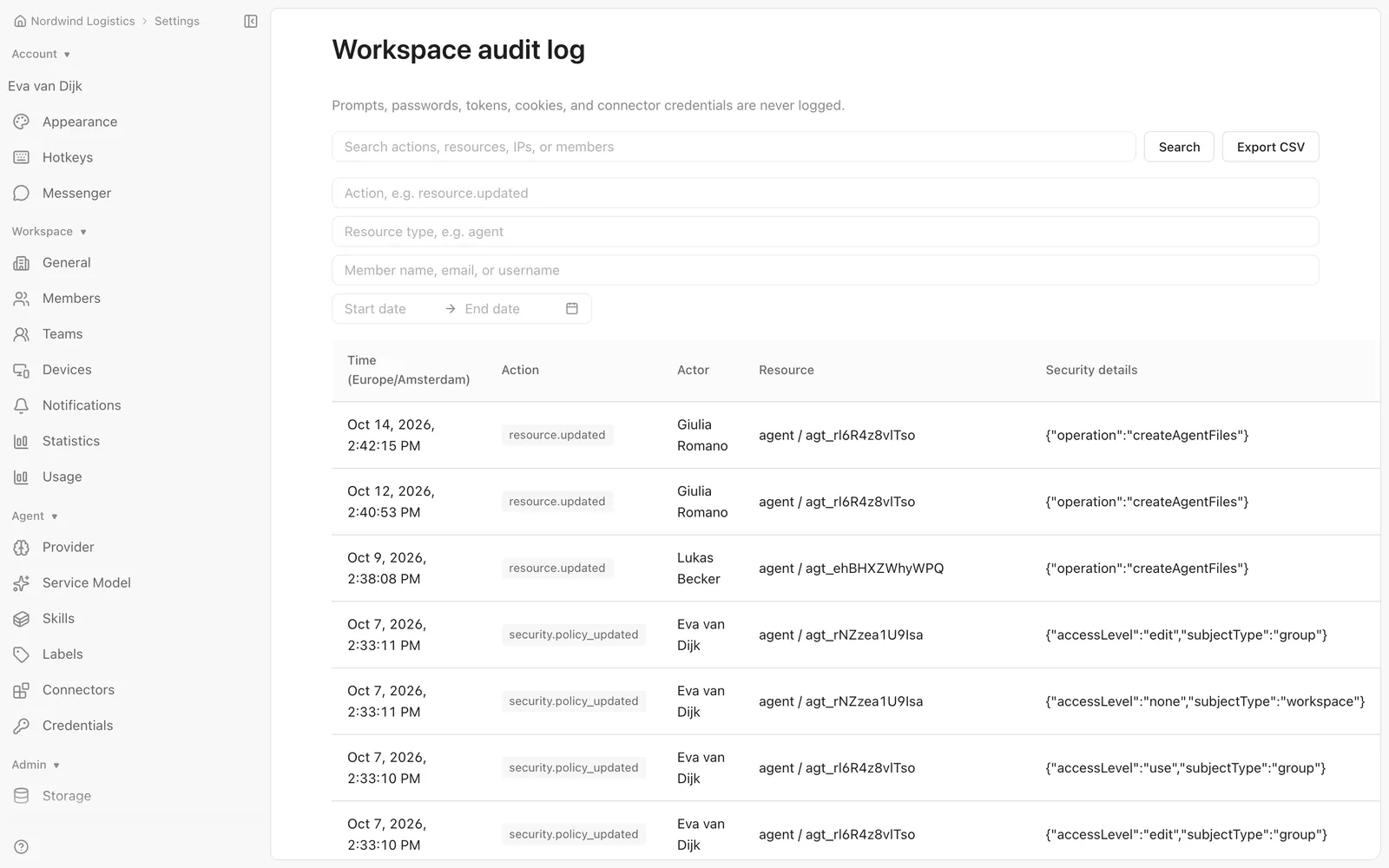Click the Nordwind Logistics home icon
This screenshot has width=1389, height=868.
click(20, 21)
